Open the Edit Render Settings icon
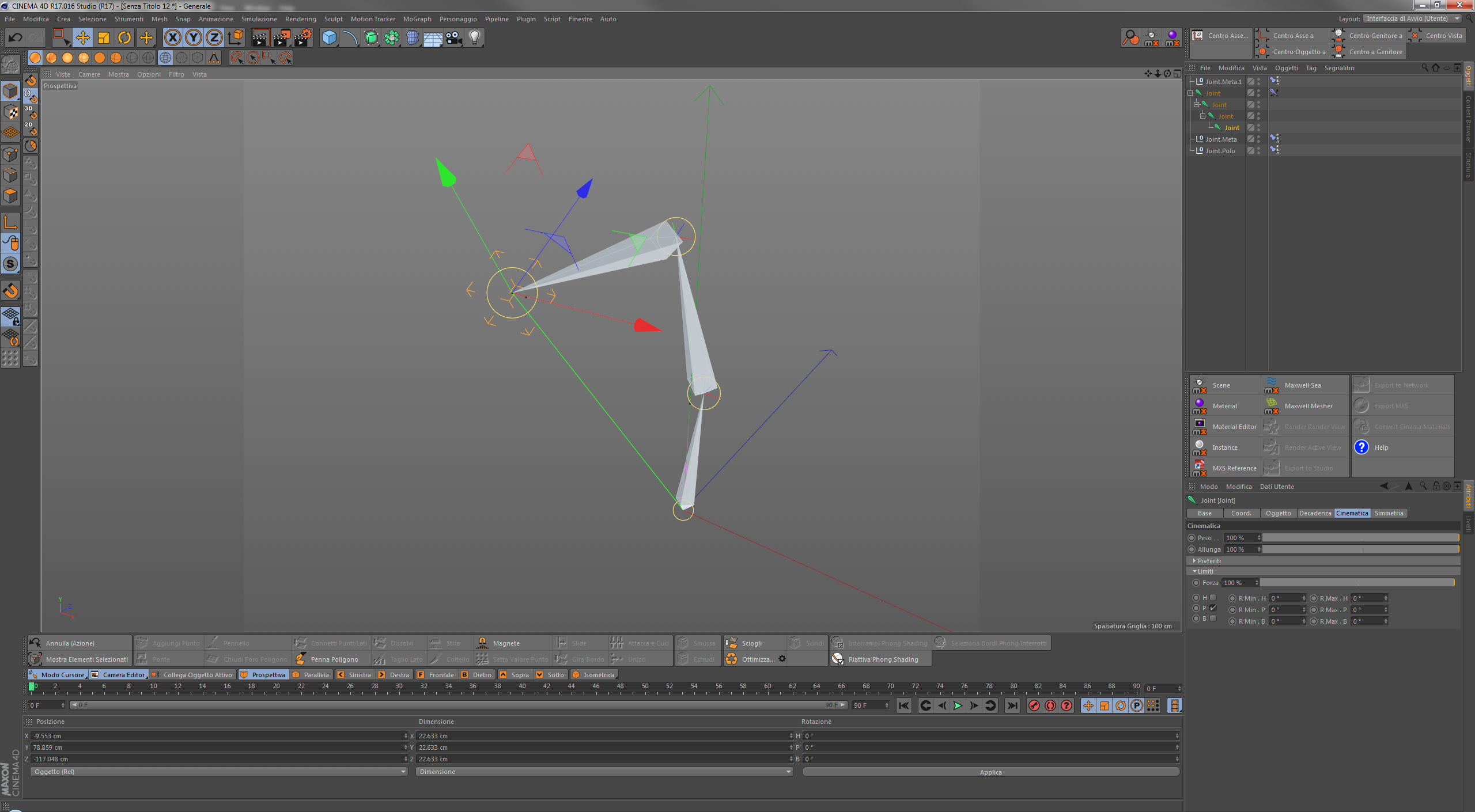 point(303,38)
